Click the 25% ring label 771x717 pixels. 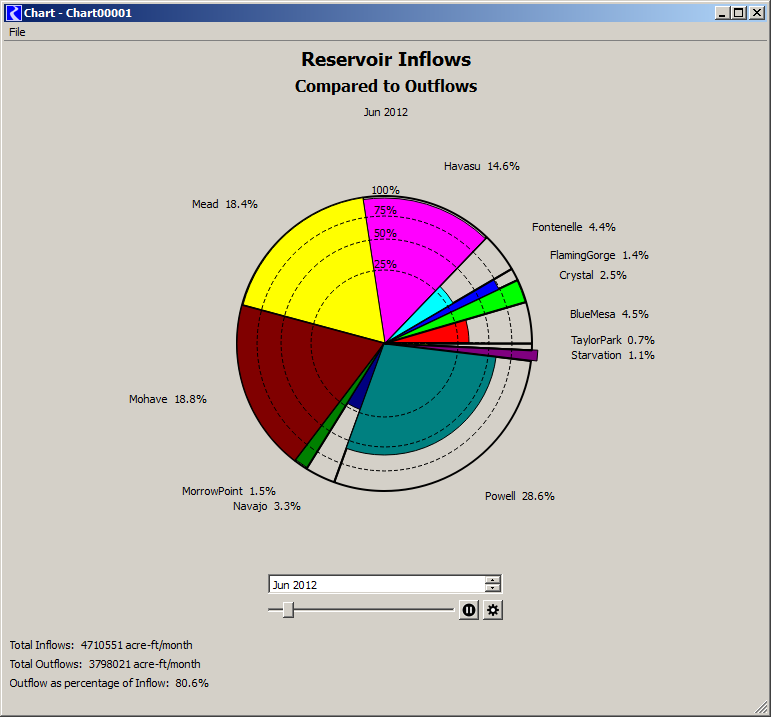coord(386,264)
